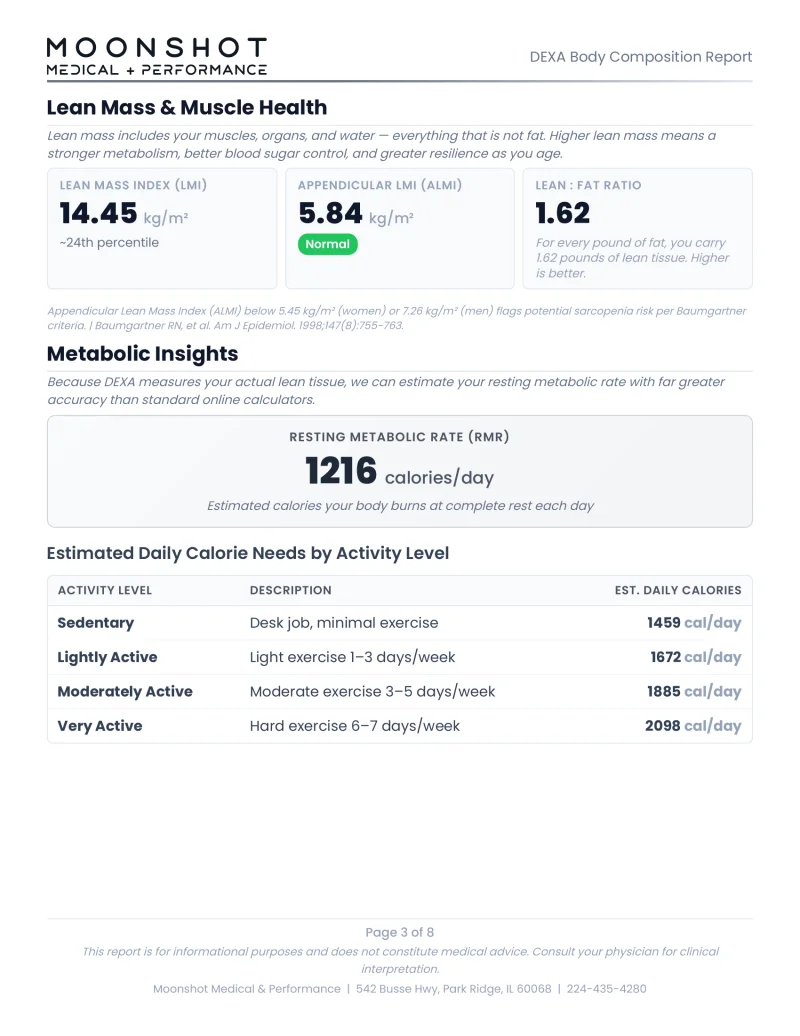This screenshot has height=1036, width=800.
Task: Click the Very Active 2098 cal/day value
Action: pyautogui.click(x=693, y=726)
